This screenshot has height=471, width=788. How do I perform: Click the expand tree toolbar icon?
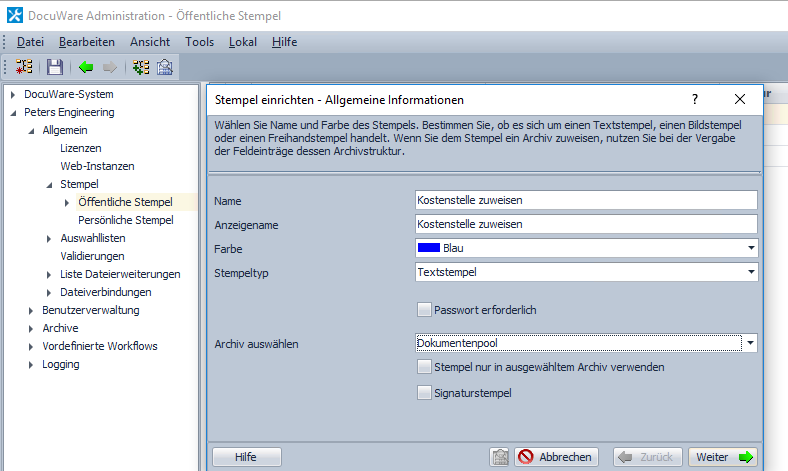point(141,67)
